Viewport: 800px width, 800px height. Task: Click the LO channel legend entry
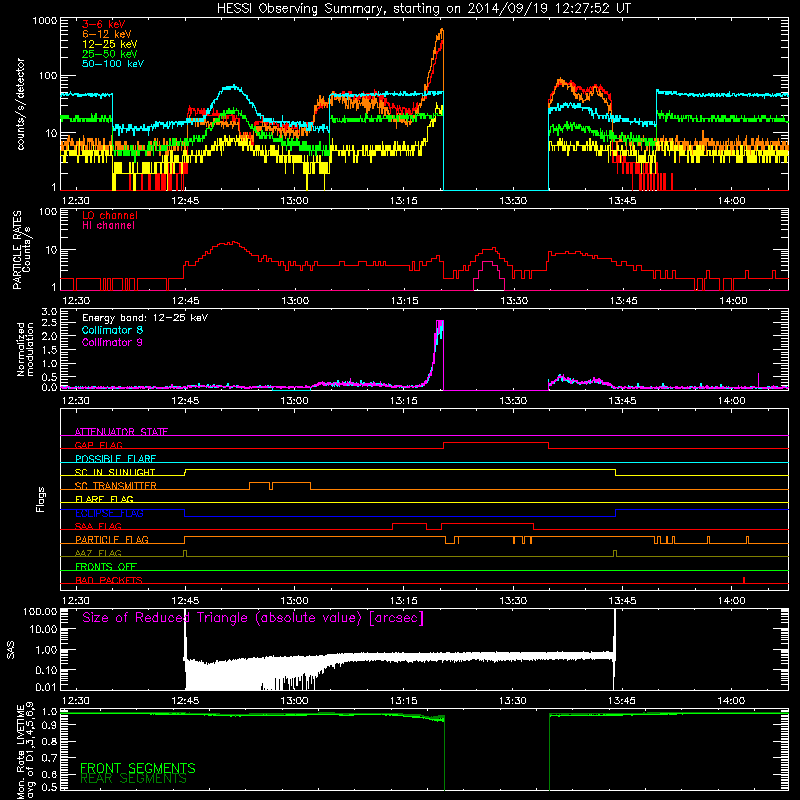[x=110, y=215]
